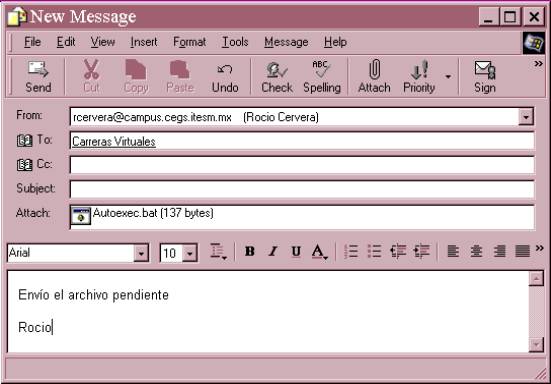Screen dimensions: 551x384
Task: Decrease paragraph indentation
Action: pyautogui.click(x=398, y=252)
